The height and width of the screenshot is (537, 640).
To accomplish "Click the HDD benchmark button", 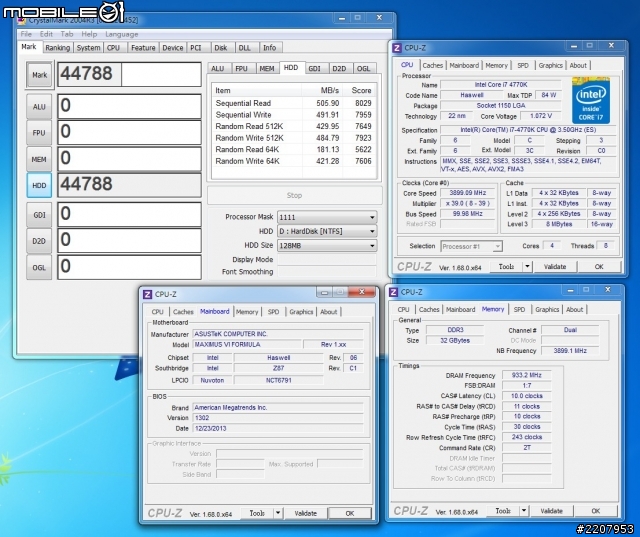I will pyautogui.click(x=39, y=185).
